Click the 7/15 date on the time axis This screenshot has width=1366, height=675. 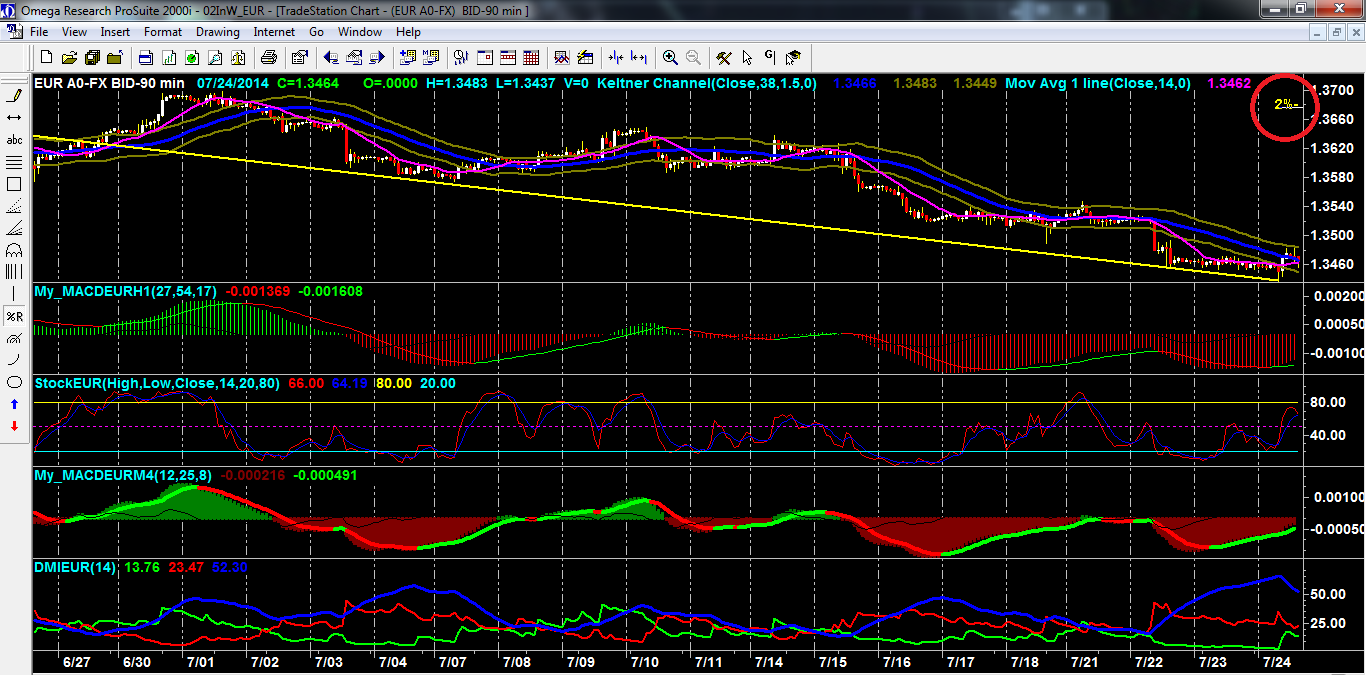pyautogui.click(x=832, y=662)
